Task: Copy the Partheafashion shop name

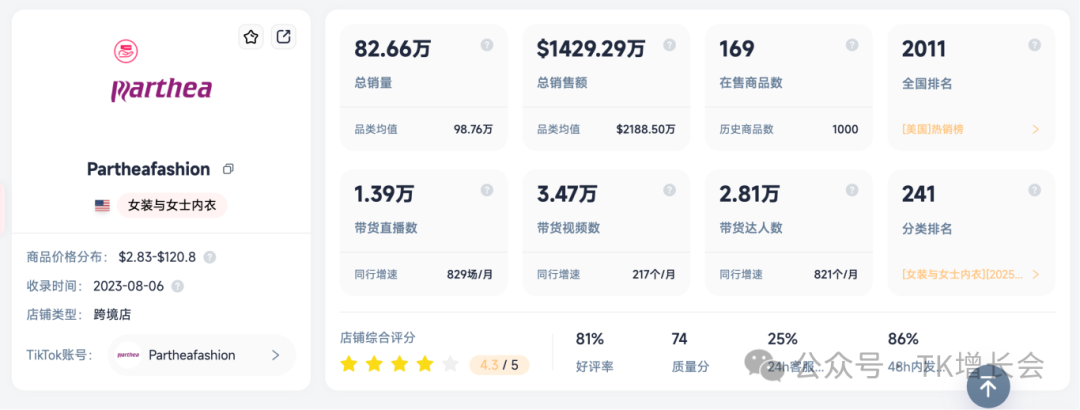Action: (x=228, y=169)
